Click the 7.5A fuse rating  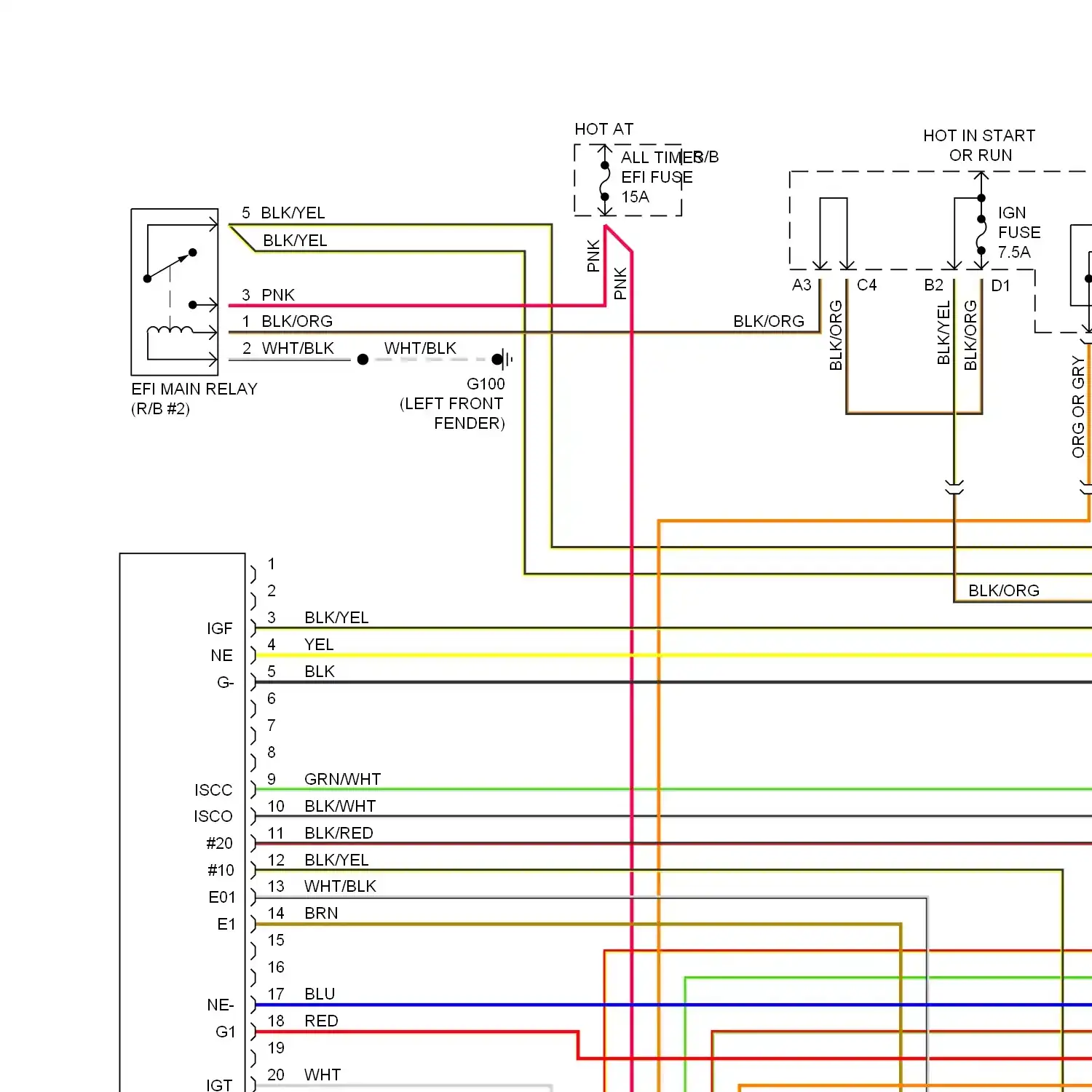pyautogui.click(x=1014, y=252)
